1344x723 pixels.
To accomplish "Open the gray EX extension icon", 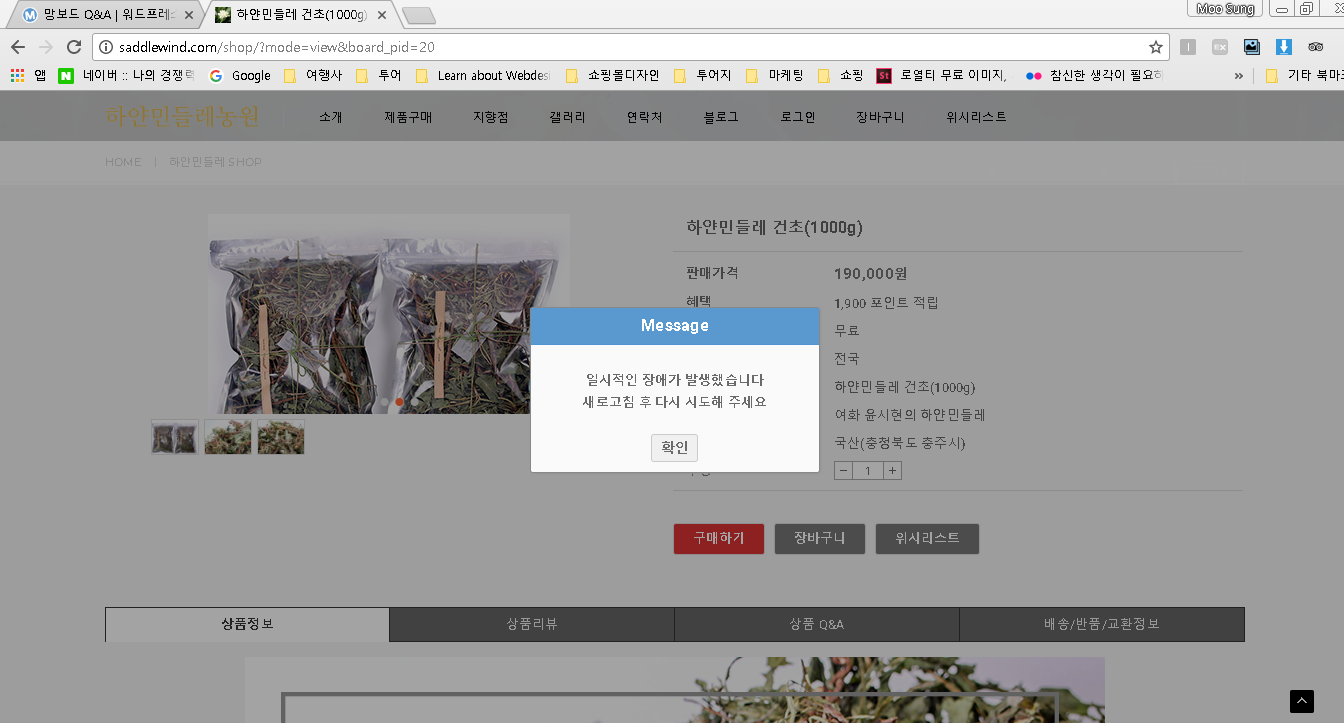I will point(1220,47).
